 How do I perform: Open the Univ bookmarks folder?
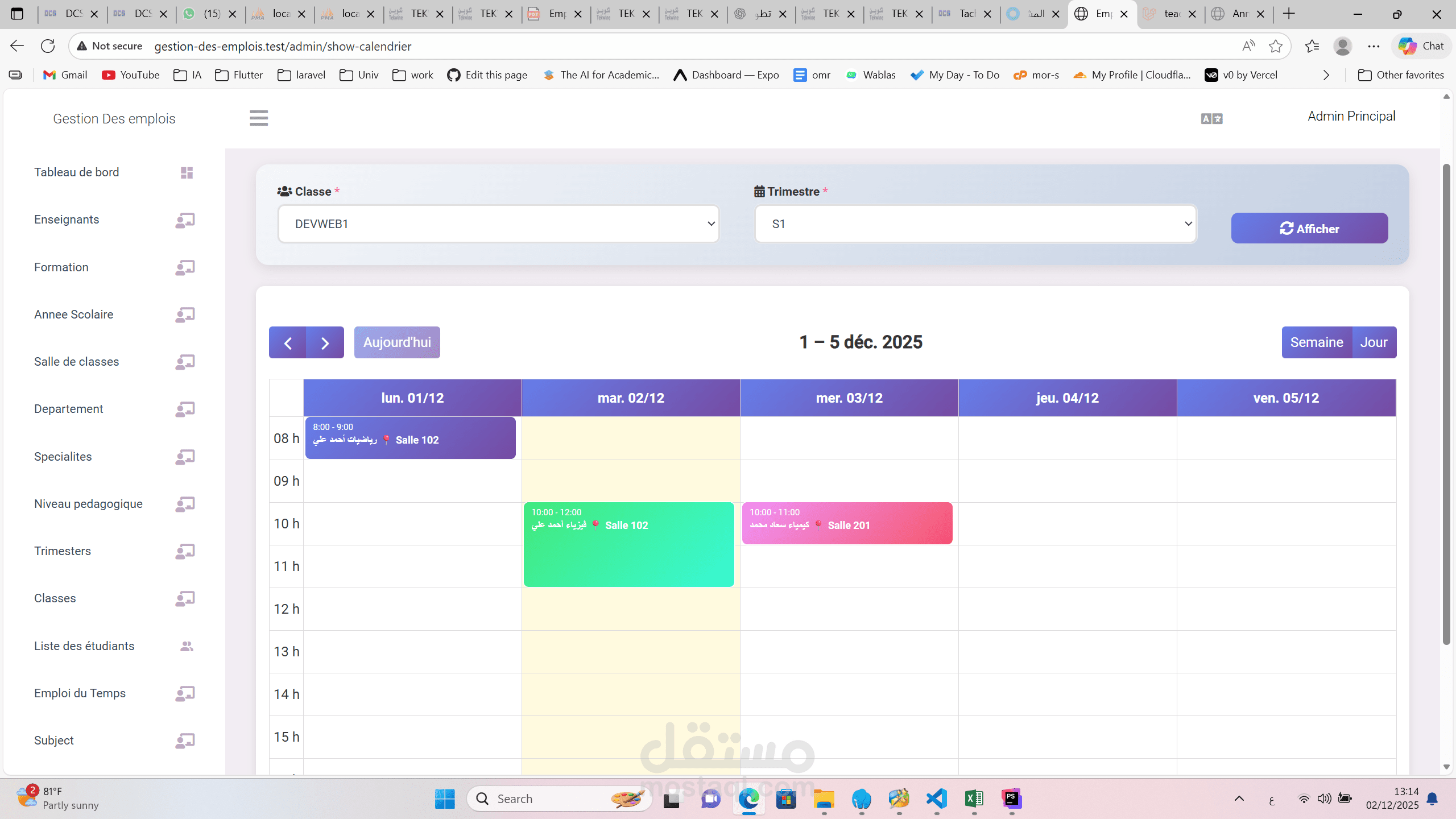[359, 75]
